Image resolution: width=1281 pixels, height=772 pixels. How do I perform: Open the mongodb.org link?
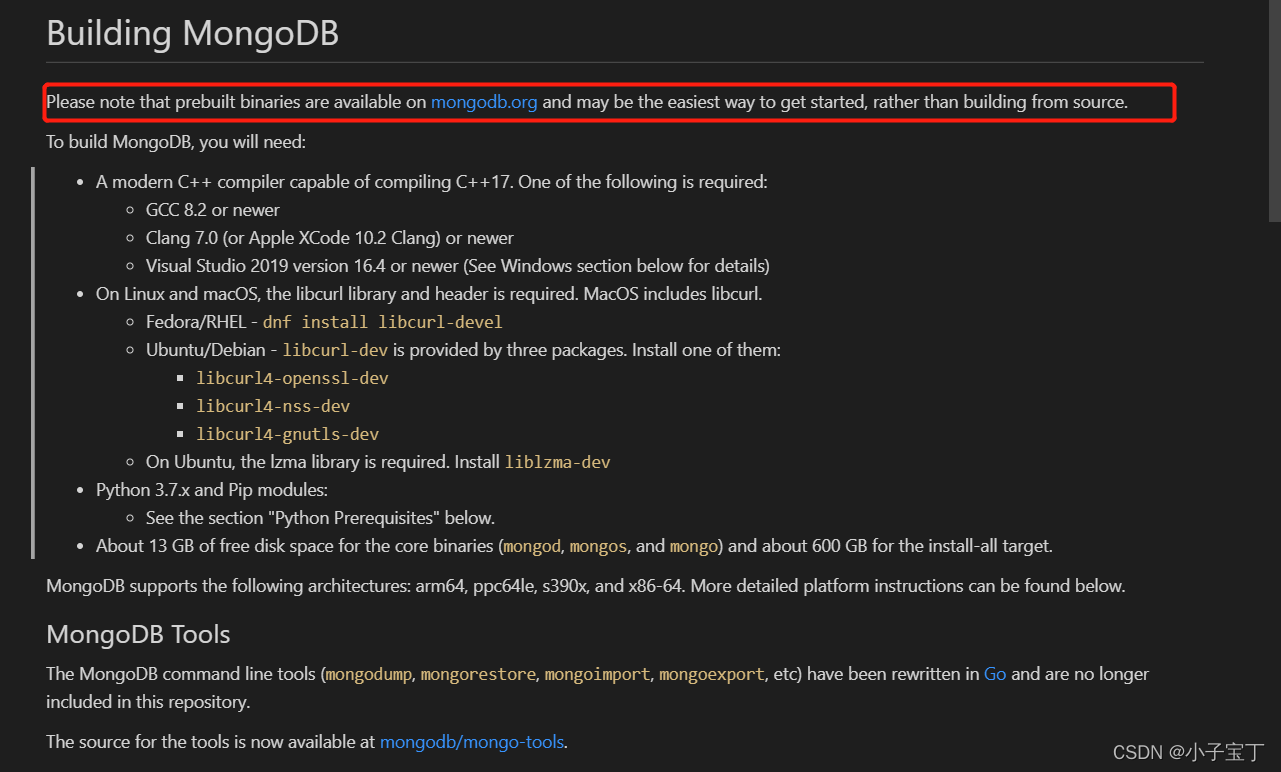point(484,102)
